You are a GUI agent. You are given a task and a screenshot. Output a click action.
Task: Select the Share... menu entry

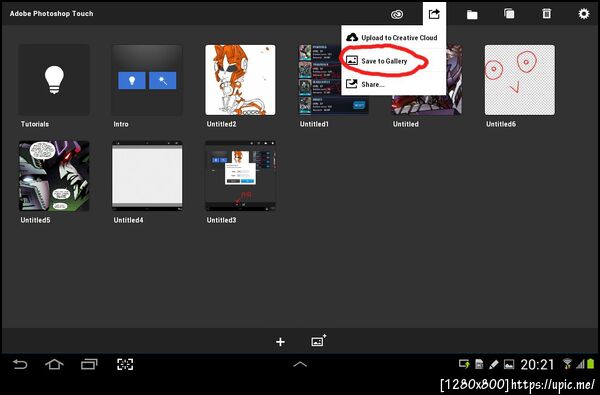[x=393, y=84]
